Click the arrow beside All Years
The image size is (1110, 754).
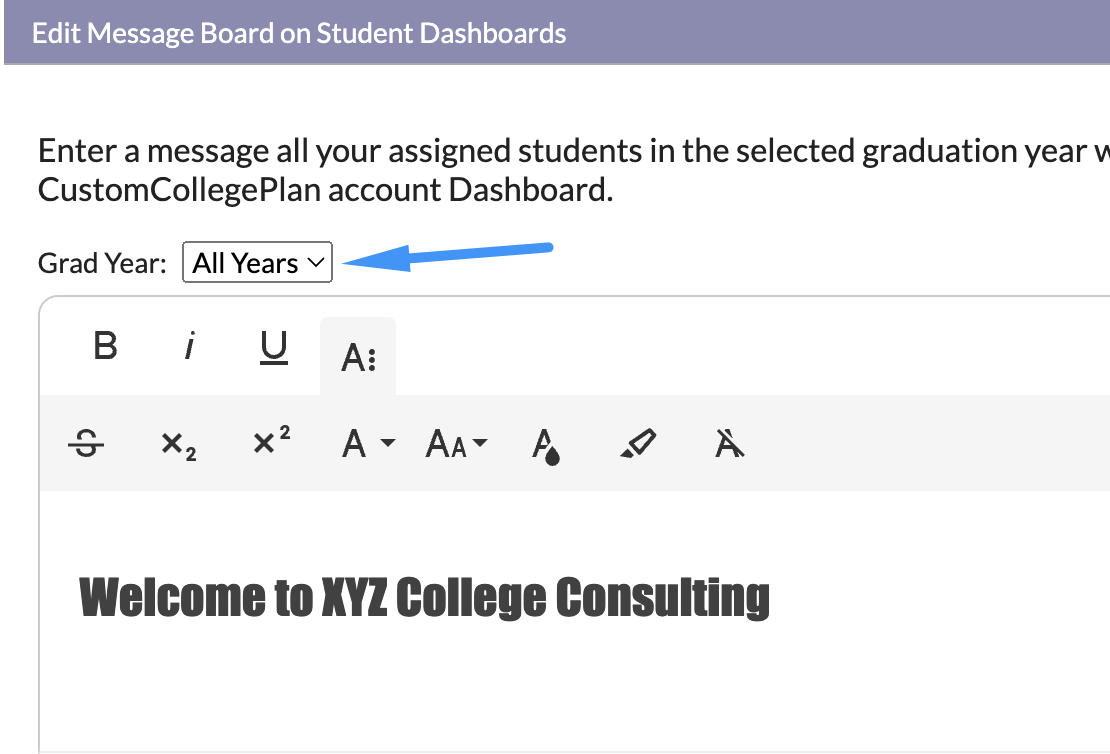tap(447, 257)
